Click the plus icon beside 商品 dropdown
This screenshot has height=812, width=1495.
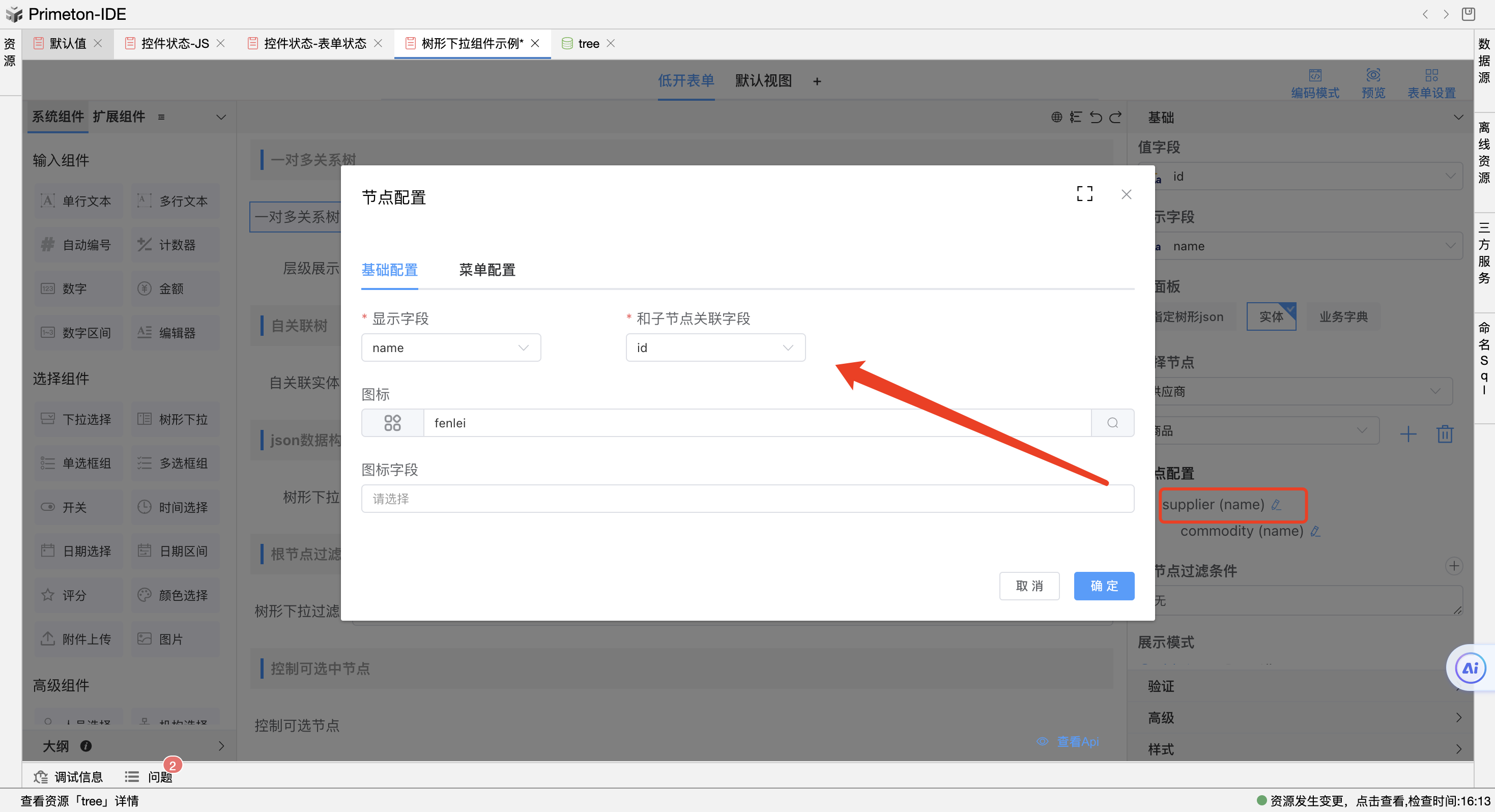[x=1407, y=433]
